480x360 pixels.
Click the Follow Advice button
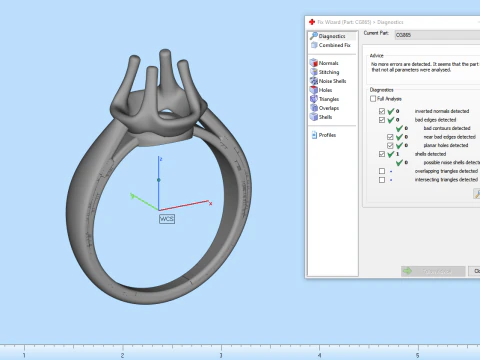point(433,271)
